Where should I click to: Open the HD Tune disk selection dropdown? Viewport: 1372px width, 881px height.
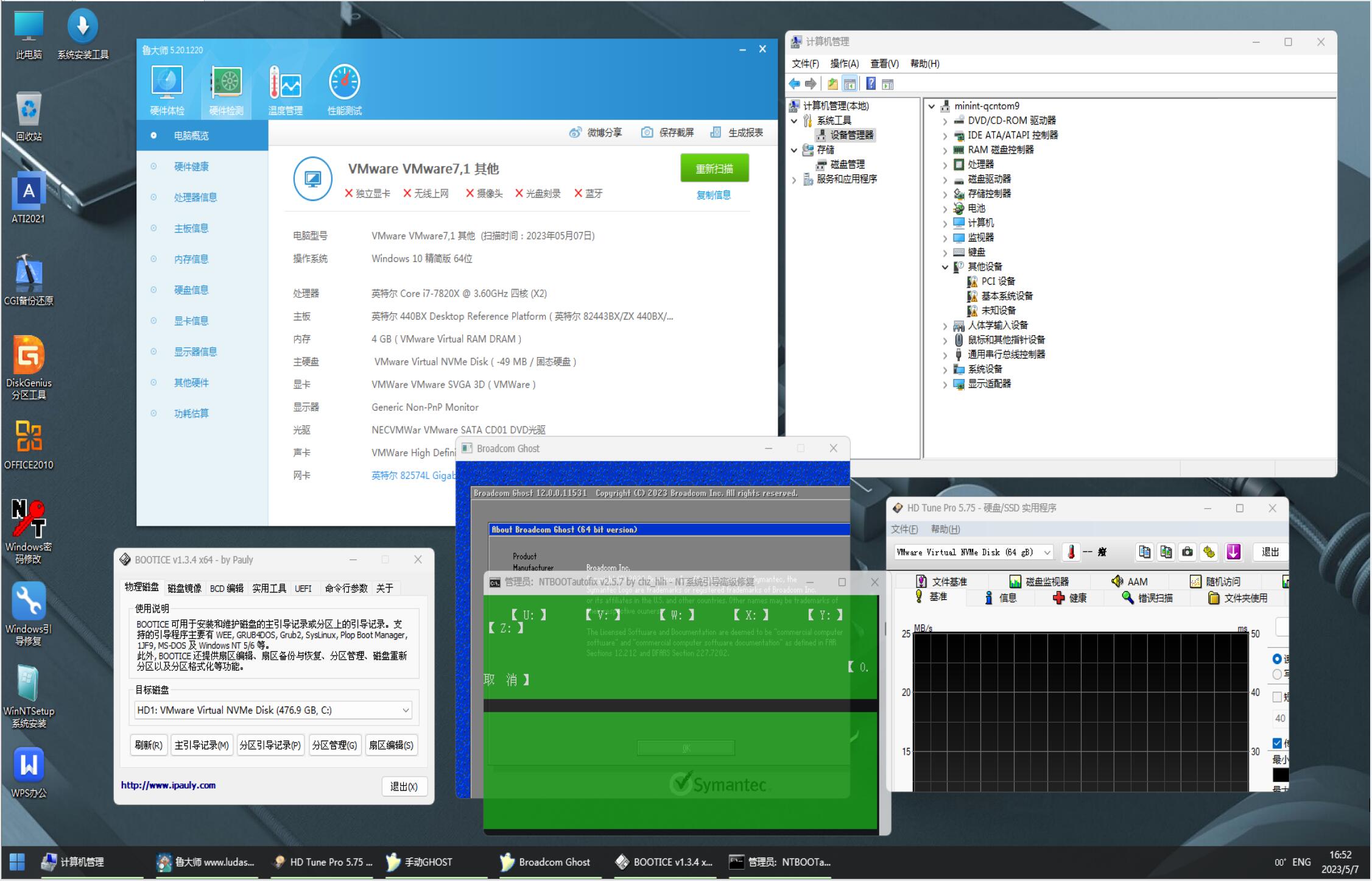click(x=973, y=552)
